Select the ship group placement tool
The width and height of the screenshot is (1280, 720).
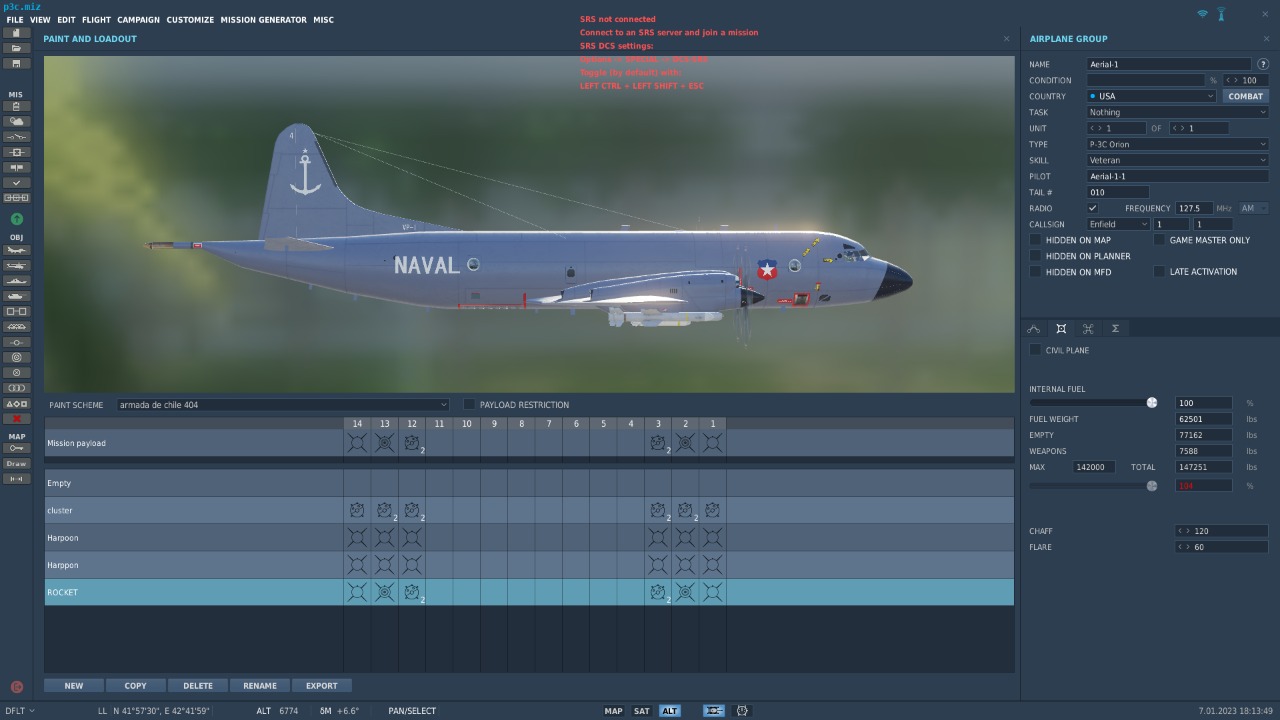[16, 281]
